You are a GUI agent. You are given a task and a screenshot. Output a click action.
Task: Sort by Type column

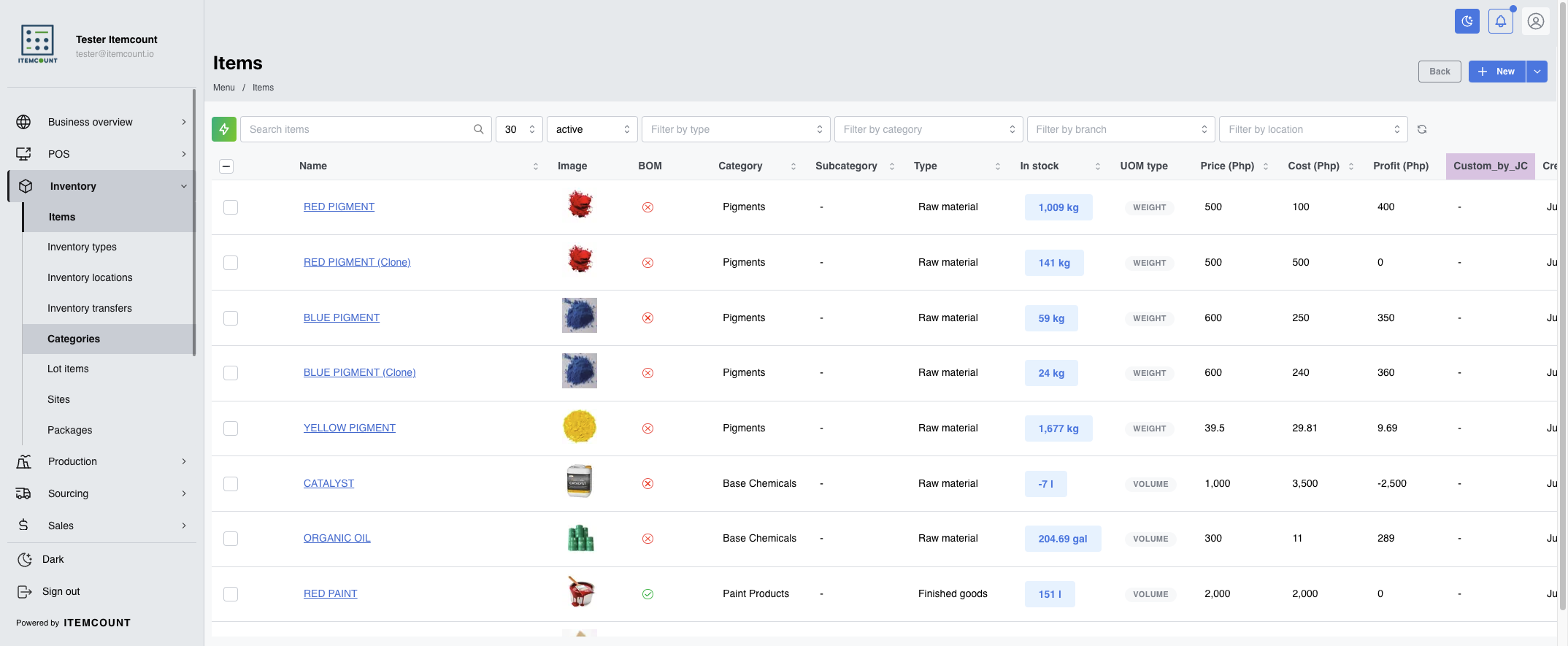tap(998, 166)
